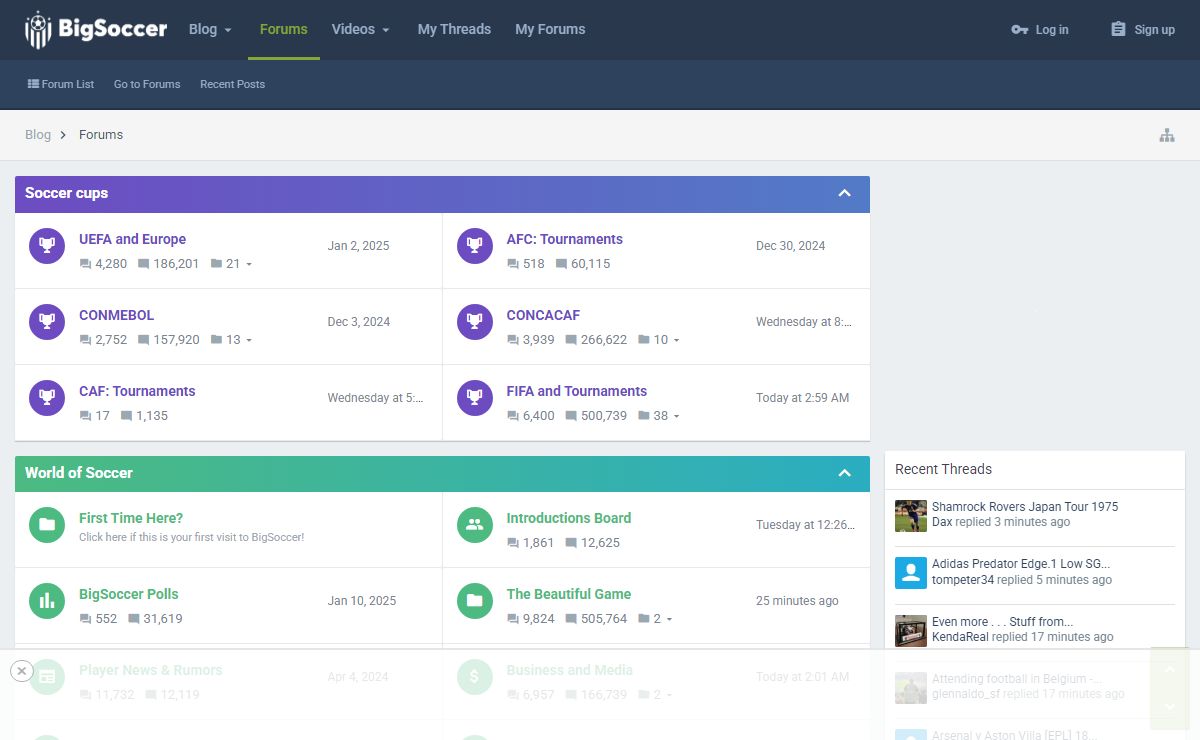The height and width of the screenshot is (740, 1200).
Task: Click Go to Forums link
Action: (x=147, y=84)
